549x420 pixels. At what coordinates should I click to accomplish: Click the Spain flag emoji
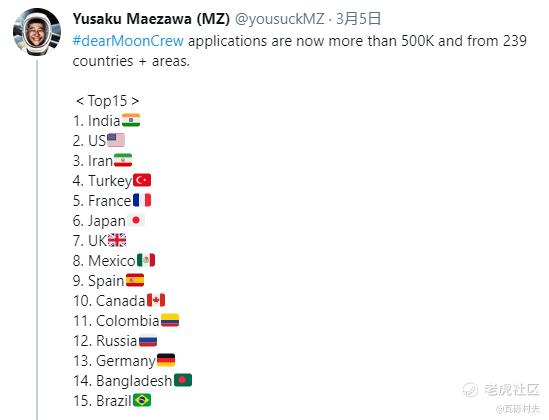click(x=135, y=280)
